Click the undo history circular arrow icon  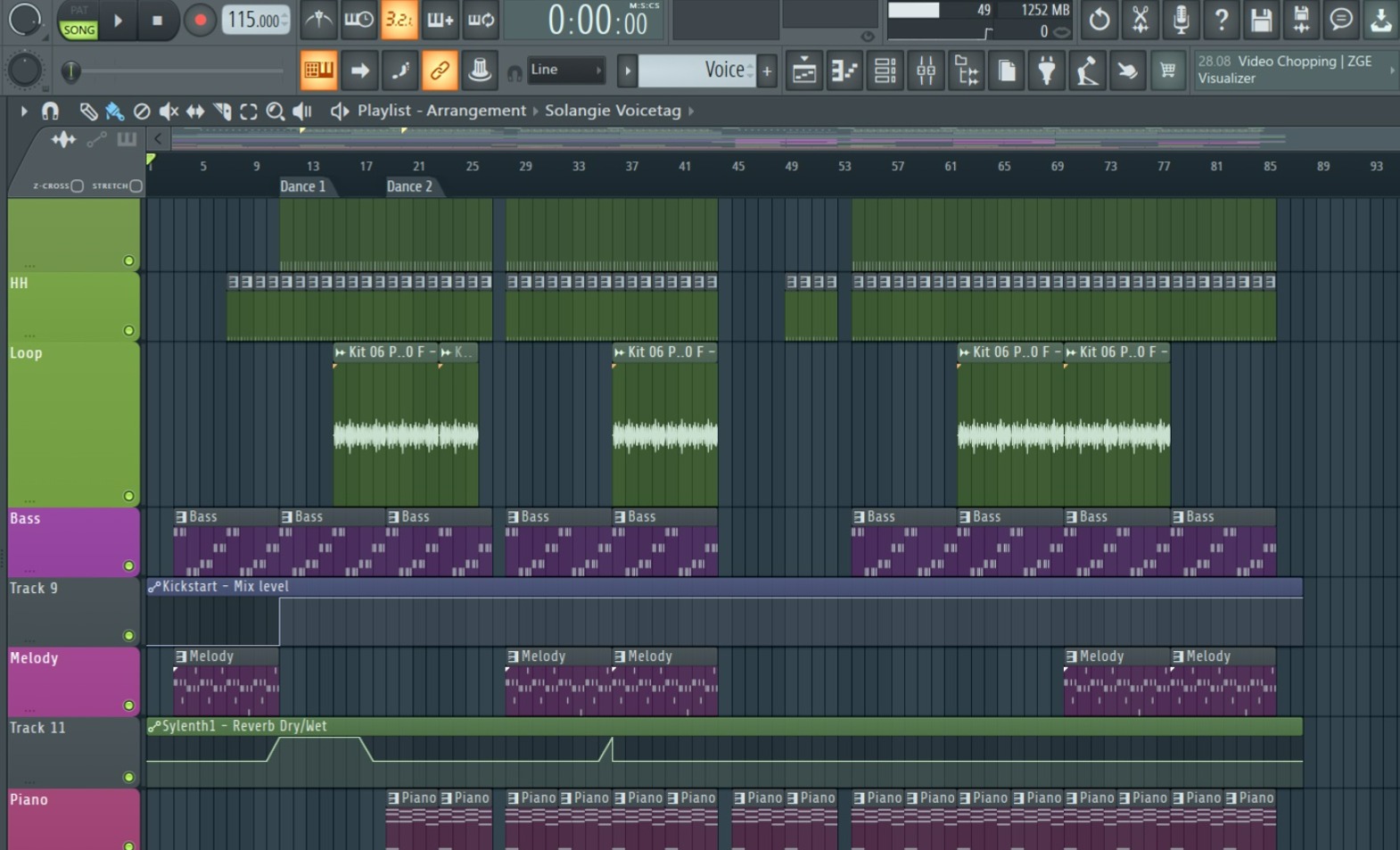pos(1099,20)
